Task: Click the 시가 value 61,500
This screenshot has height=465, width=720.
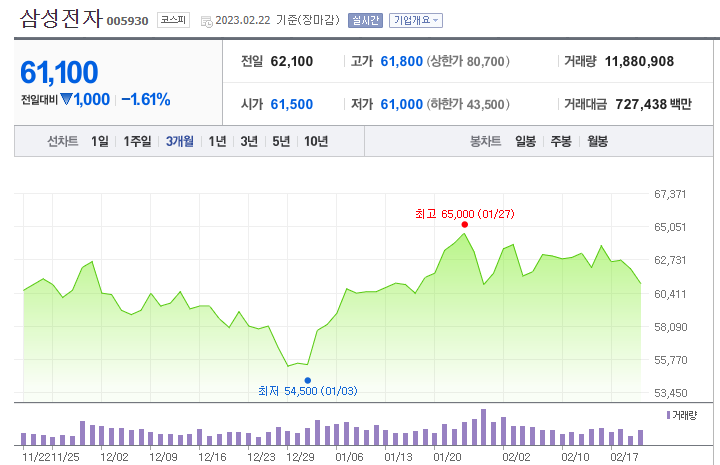Action: click(292, 104)
